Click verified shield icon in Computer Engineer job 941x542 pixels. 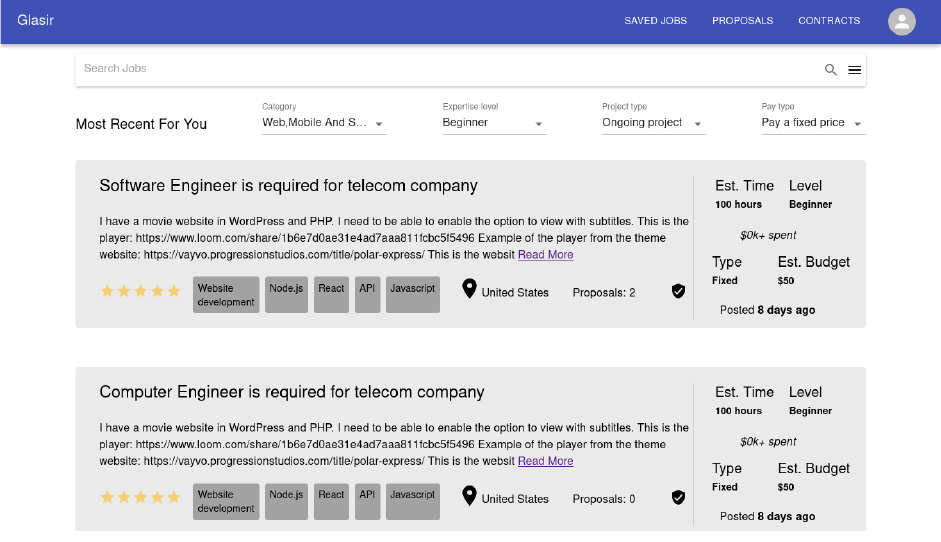pyautogui.click(x=678, y=497)
